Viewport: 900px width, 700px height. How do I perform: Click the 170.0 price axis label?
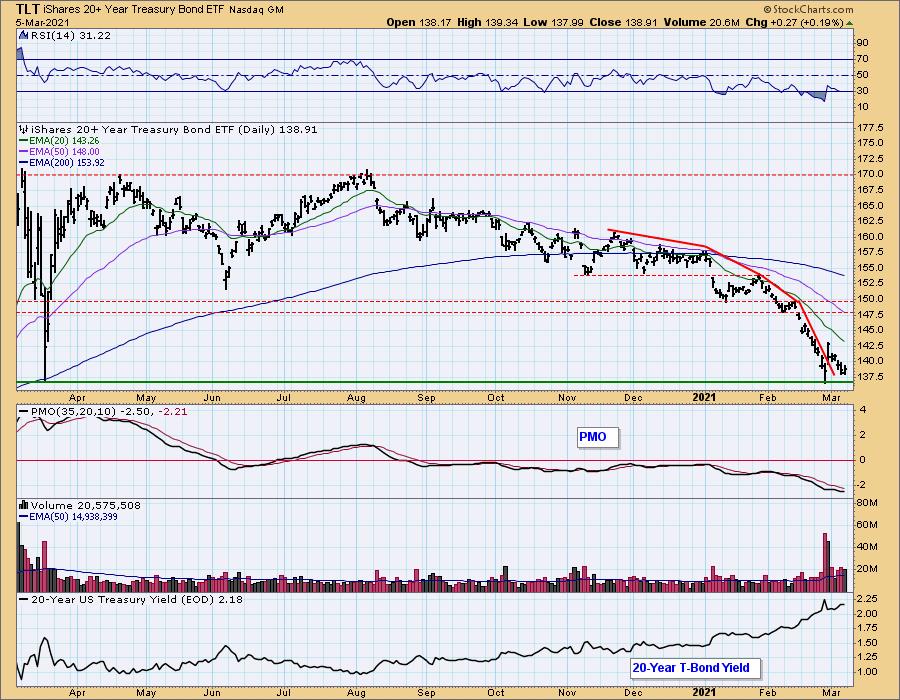(870, 174)
